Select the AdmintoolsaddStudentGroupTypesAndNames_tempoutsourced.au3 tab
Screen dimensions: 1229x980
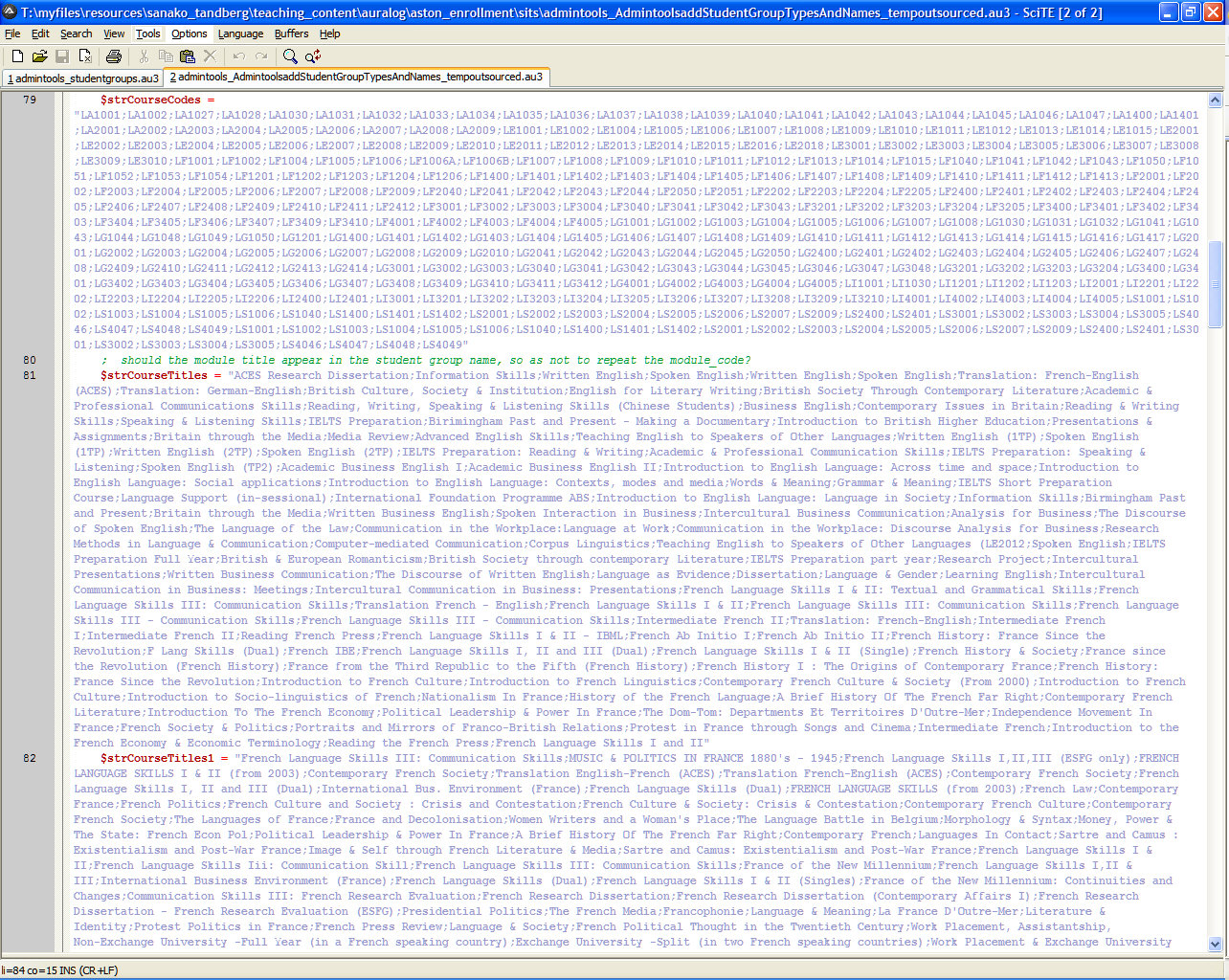pos(356,78)
